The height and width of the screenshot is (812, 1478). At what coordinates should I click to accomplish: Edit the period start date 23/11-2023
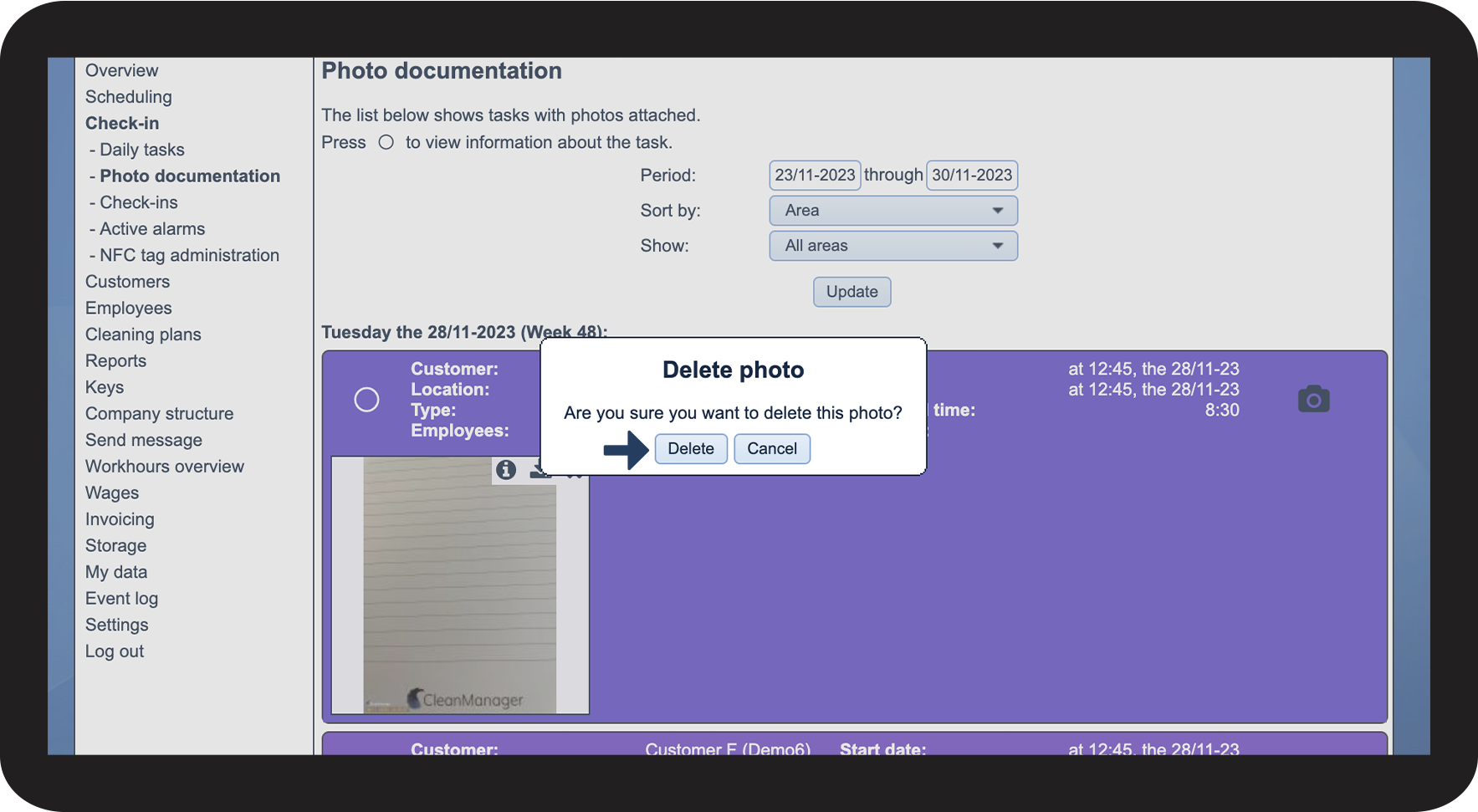[x=815, y=176]
